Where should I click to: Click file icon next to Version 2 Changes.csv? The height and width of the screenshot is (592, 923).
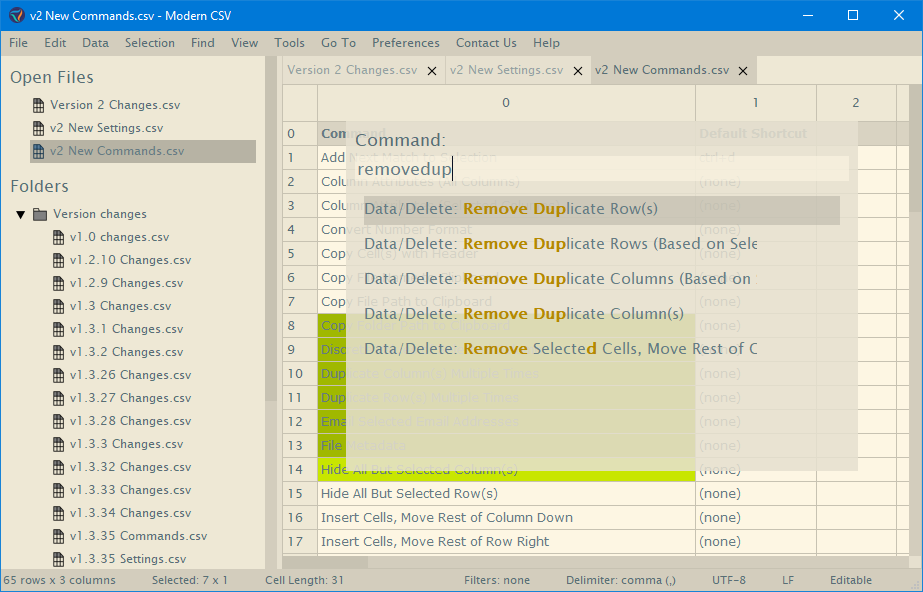click(38, 105)
